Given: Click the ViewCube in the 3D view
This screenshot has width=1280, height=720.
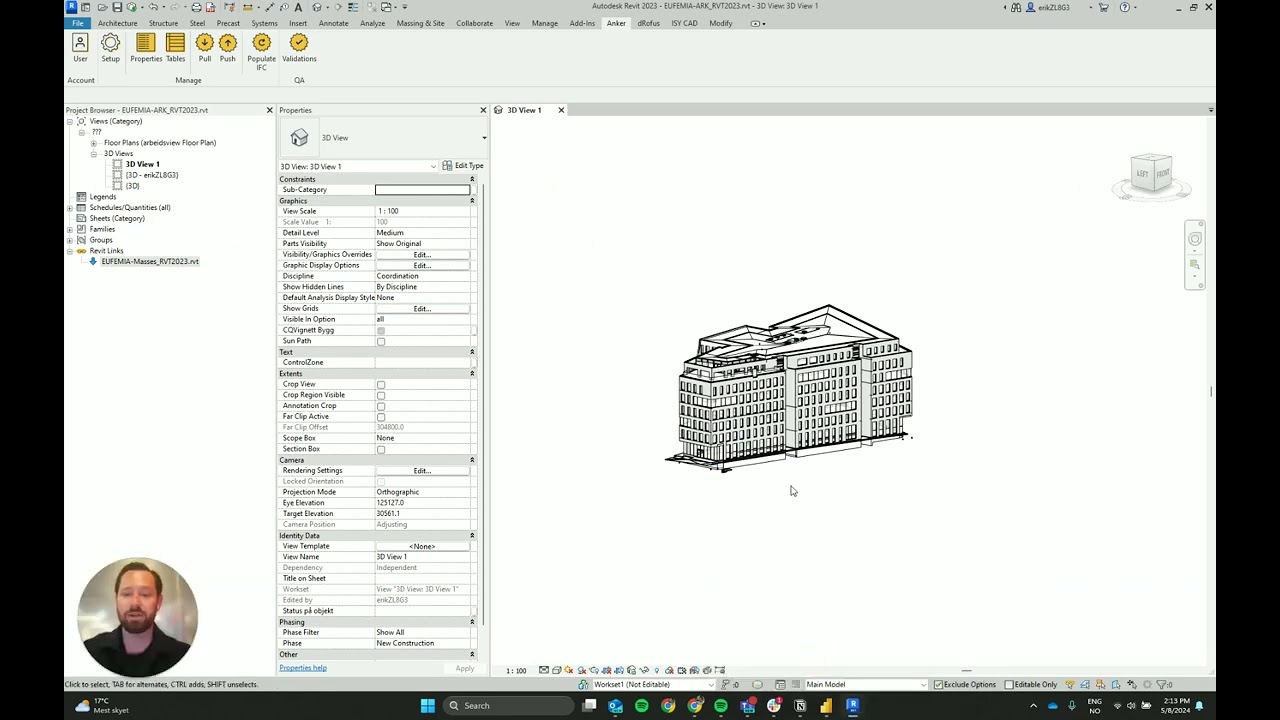Looking at the screenshot, I should pyautogui.click(x=1151, y=173).
